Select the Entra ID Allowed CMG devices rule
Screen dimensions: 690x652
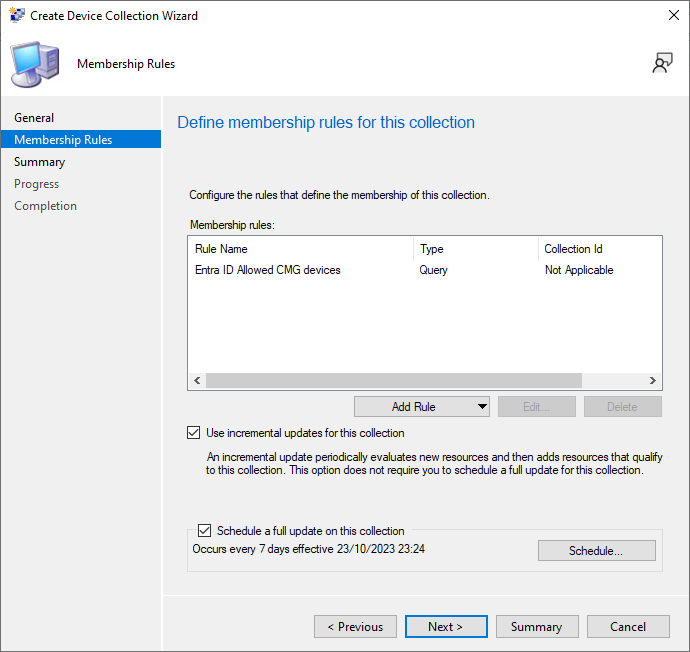tap(268, 270)
